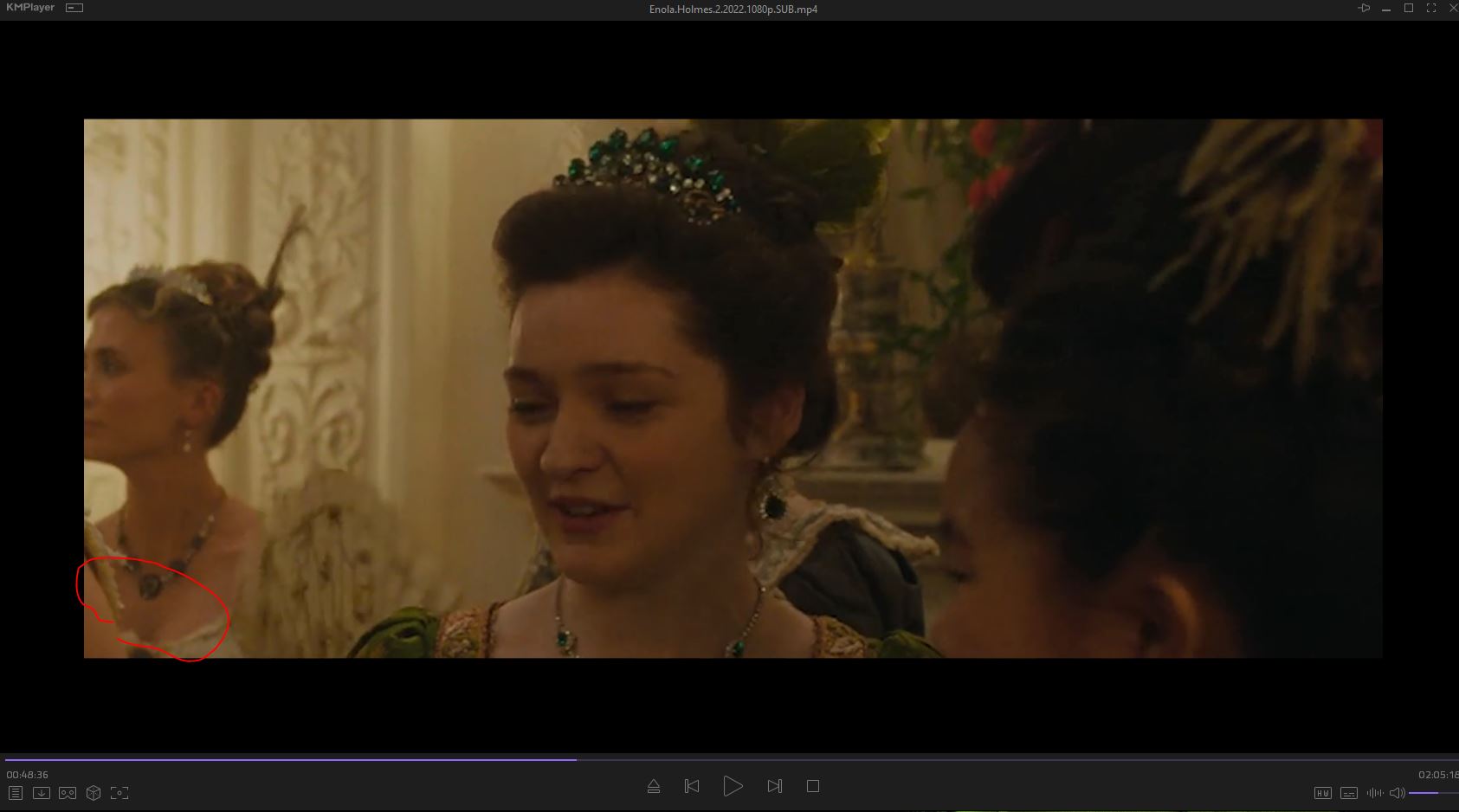Screen dimensions: 1459x812
Task: Open the playlist panel icon
Action: [16, 793]
